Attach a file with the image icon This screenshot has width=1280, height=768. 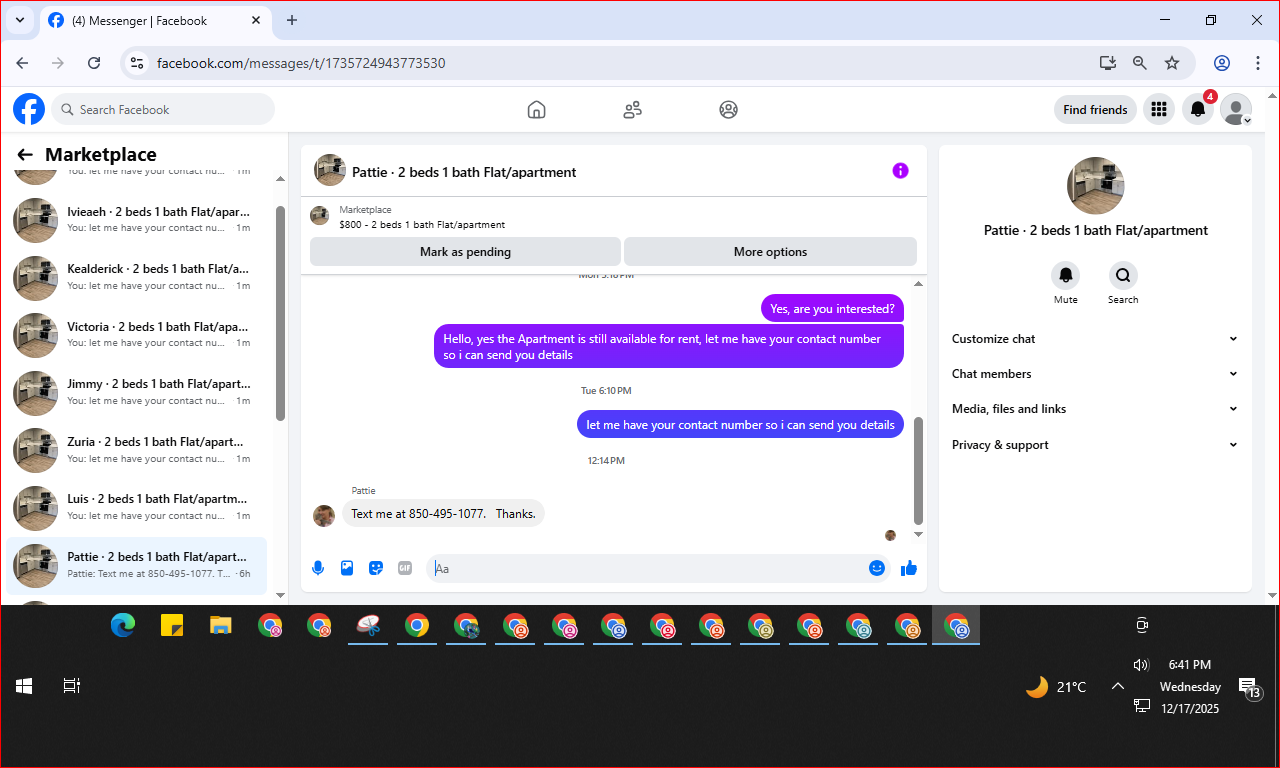(347, 568)
